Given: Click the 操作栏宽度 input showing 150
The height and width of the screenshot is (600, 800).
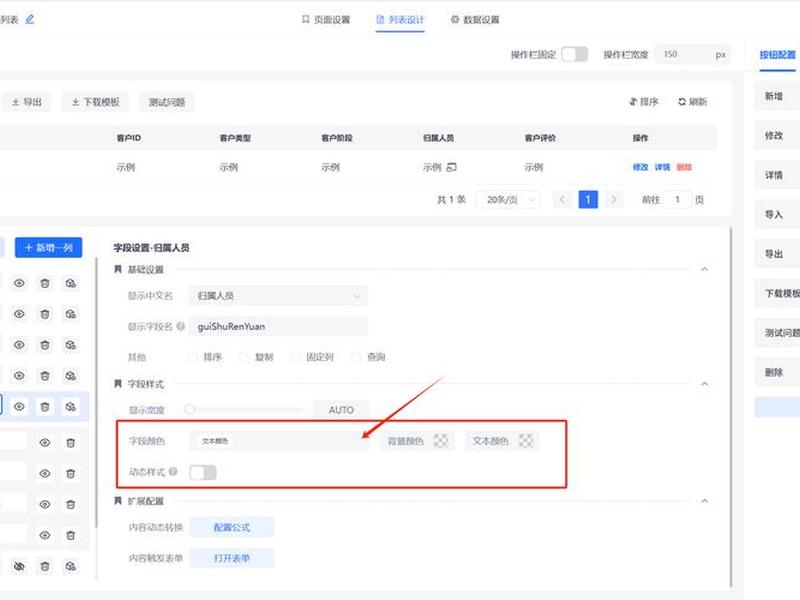Looking at the screenshot, I should point(692,54).
